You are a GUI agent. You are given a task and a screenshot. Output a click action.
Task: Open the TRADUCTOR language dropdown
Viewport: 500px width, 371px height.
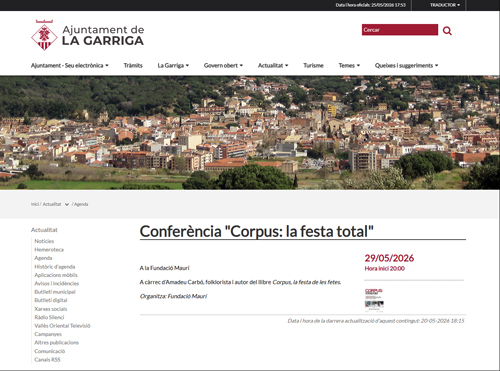(x=445, y=5)
